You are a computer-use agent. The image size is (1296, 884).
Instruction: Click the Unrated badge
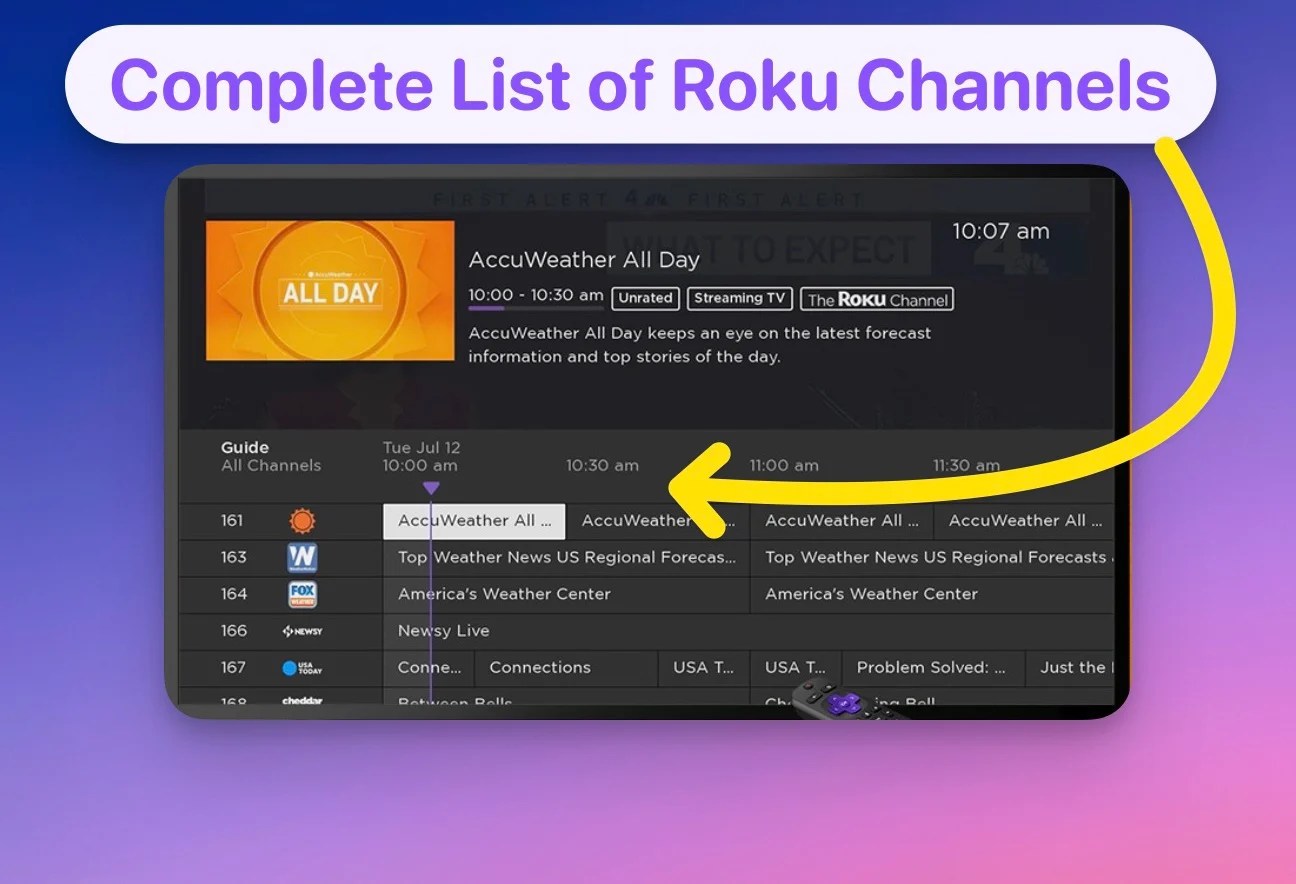coord(646,298)
